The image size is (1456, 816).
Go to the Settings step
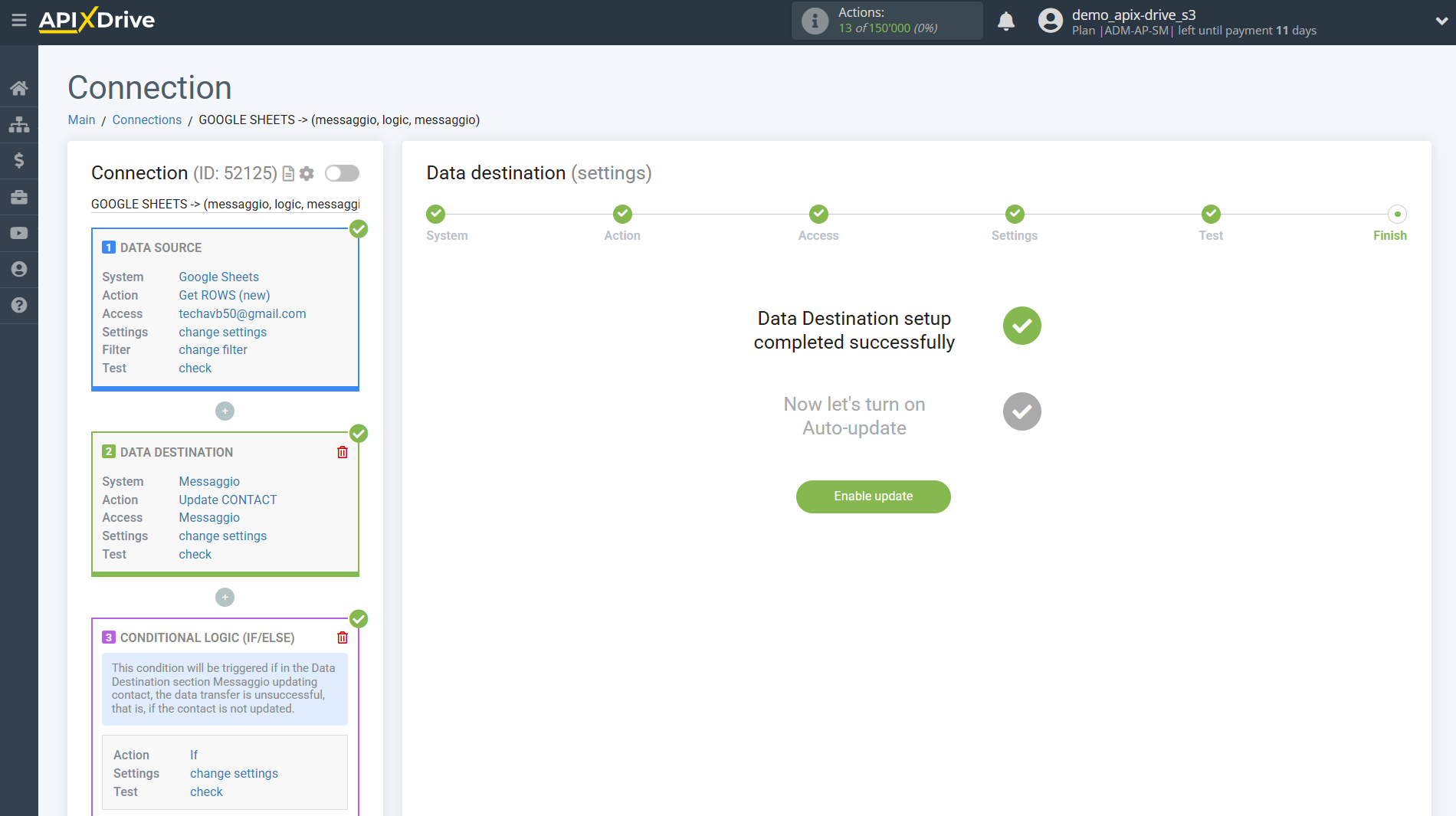(1015, 214)
